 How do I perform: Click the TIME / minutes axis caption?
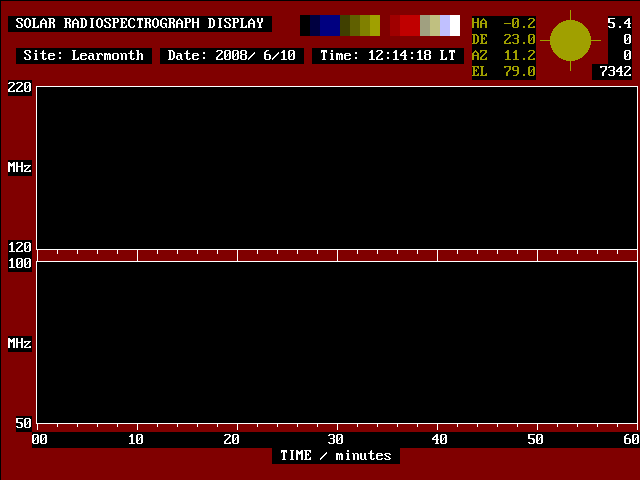[336, 456]
